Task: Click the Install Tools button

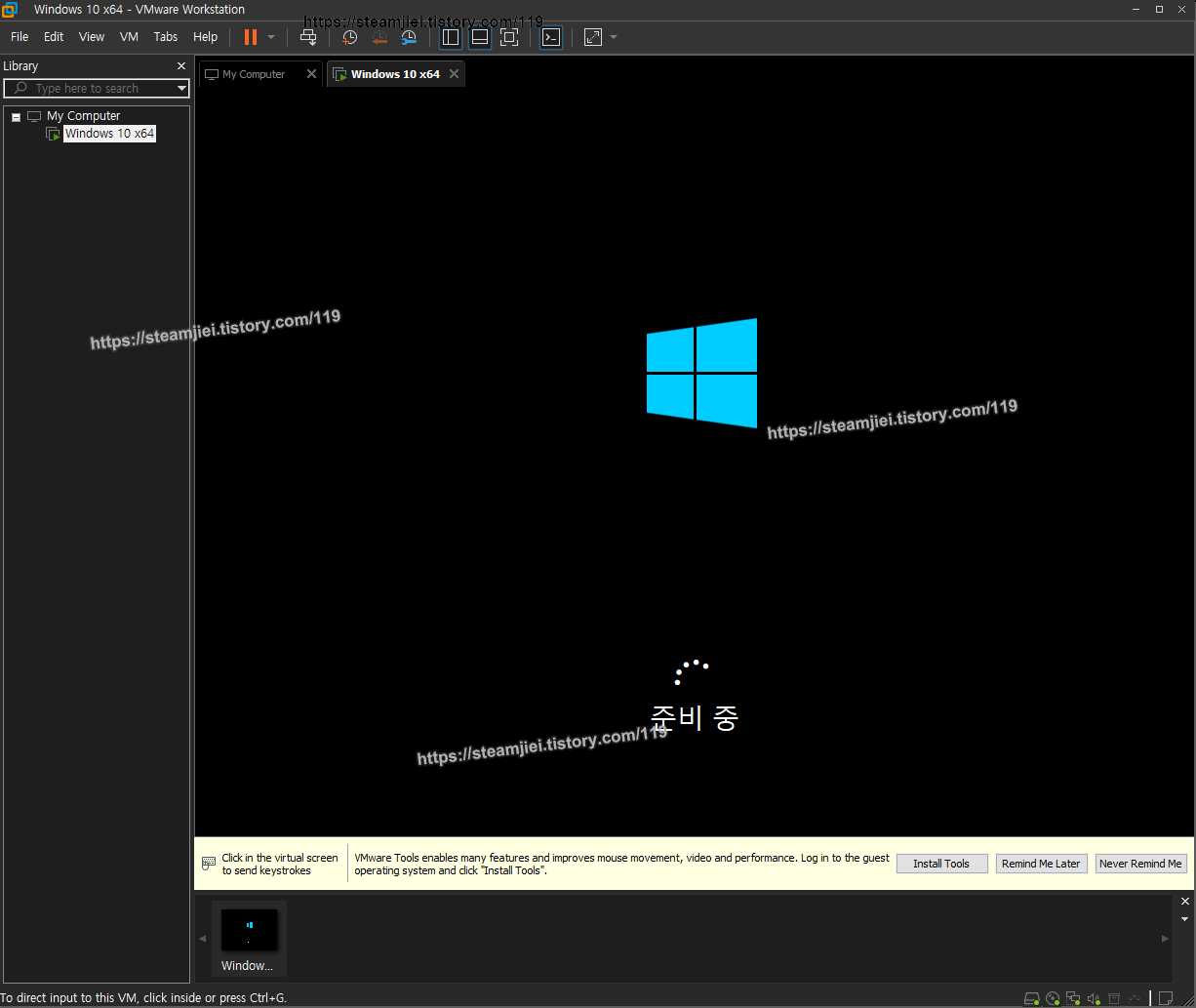Action: pos(940,864)
